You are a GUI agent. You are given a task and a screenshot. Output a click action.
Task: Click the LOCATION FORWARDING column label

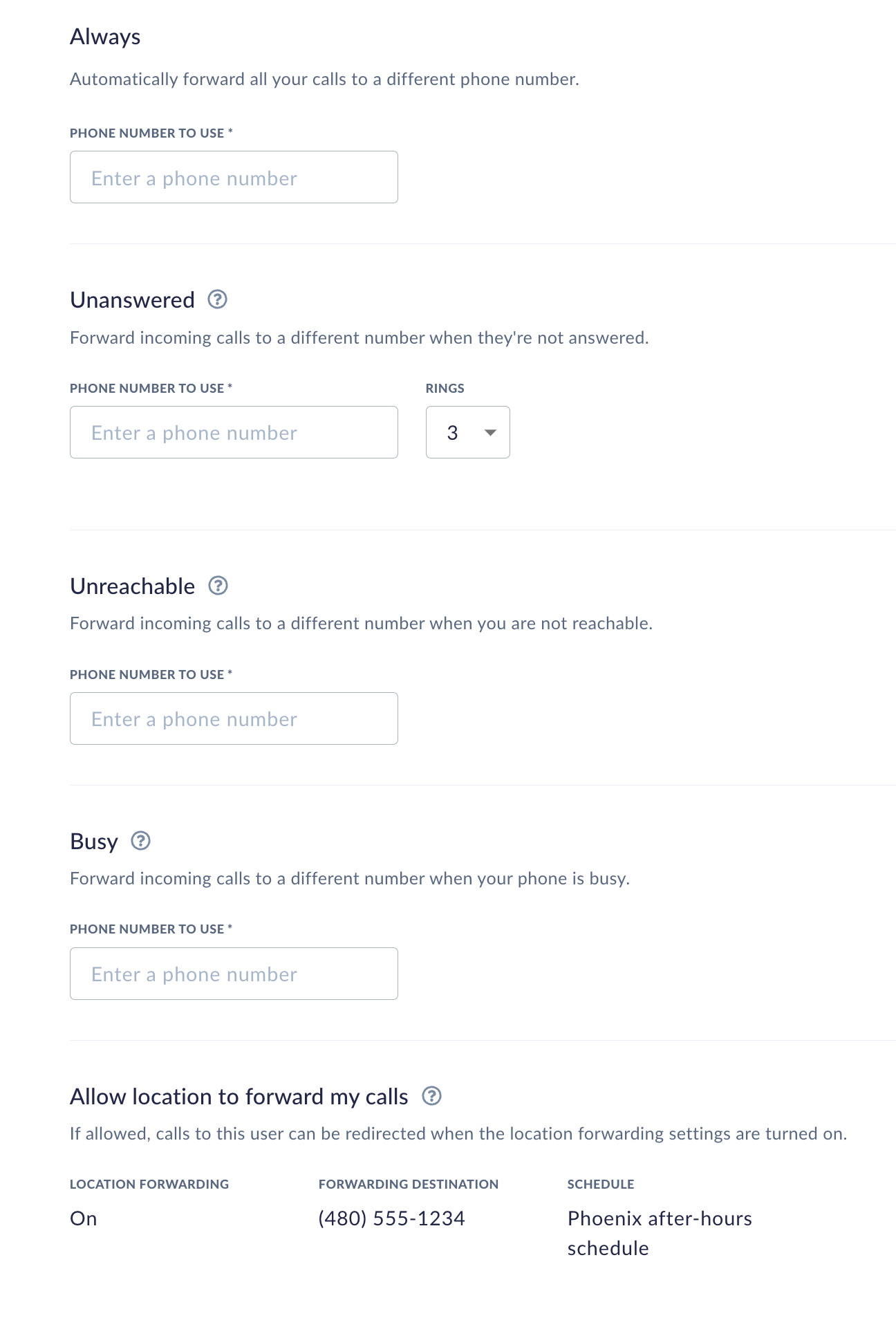point(149,1184)
